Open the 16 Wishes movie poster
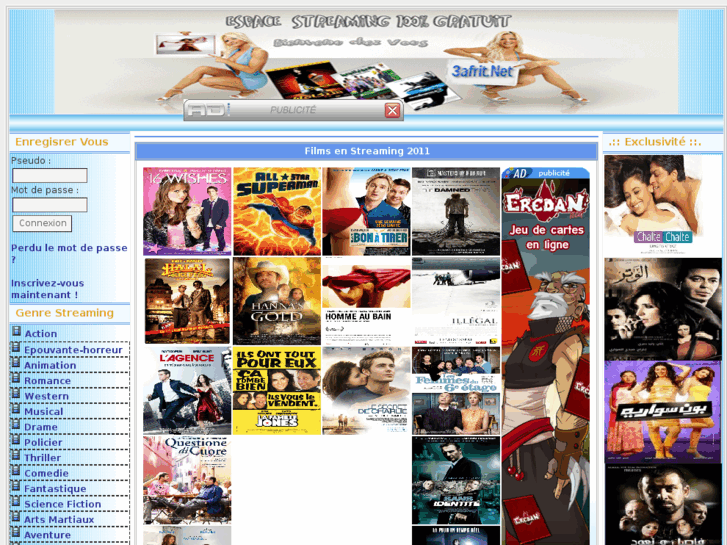Image resolution: width=727 pixels, height=545 pixels. coord(187,212)
